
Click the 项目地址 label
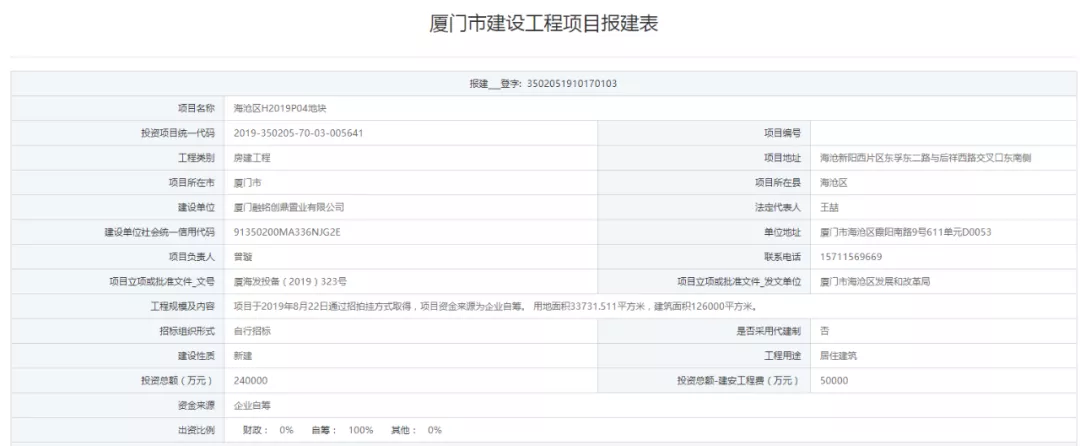click(782, 158)
